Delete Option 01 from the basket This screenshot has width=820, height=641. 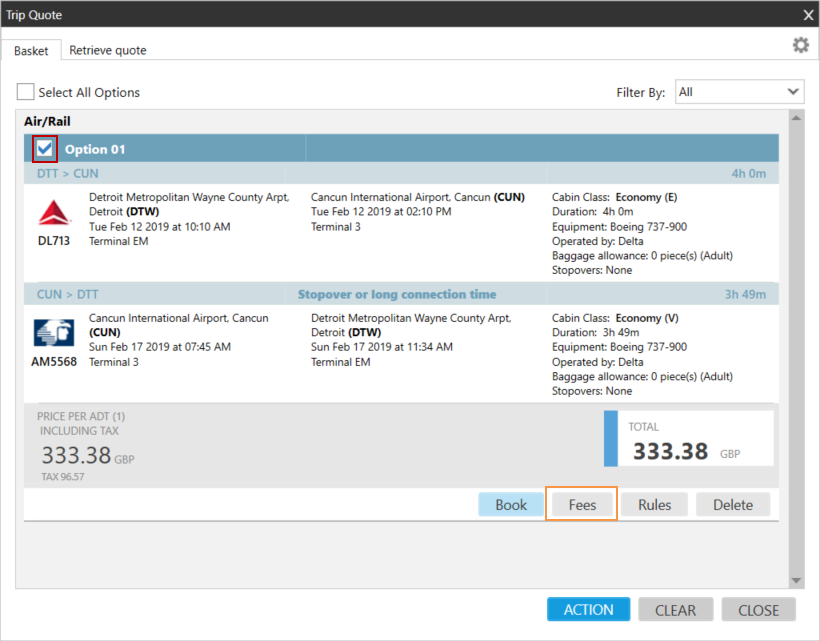click(733, 505)
